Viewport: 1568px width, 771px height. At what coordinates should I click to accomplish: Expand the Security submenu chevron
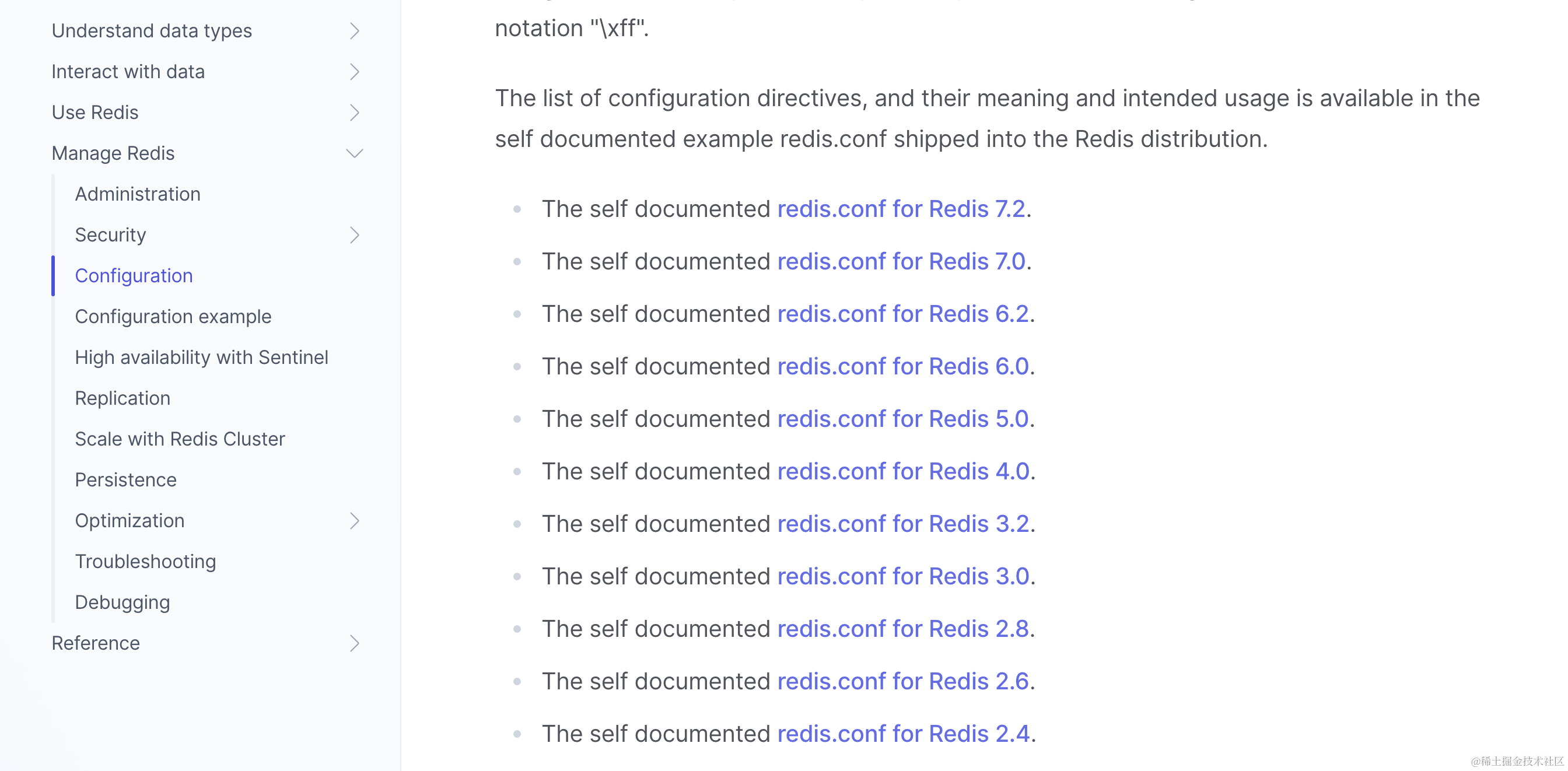pos(354,235)
